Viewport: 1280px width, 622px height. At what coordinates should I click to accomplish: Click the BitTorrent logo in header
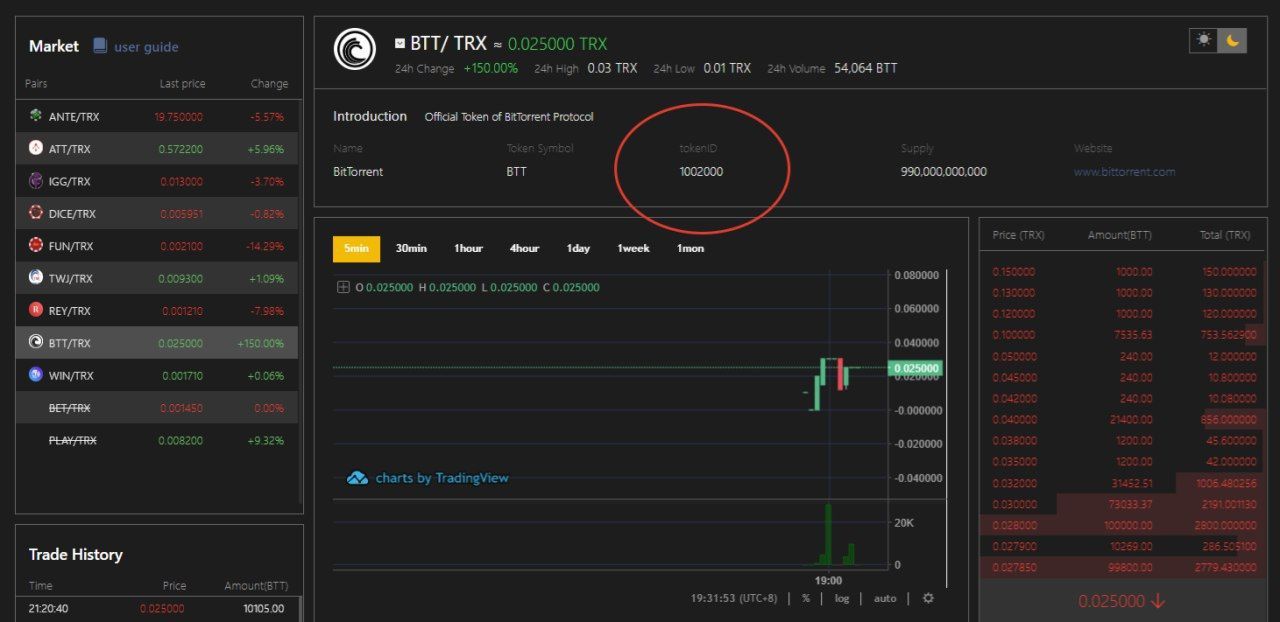[355, 49]
